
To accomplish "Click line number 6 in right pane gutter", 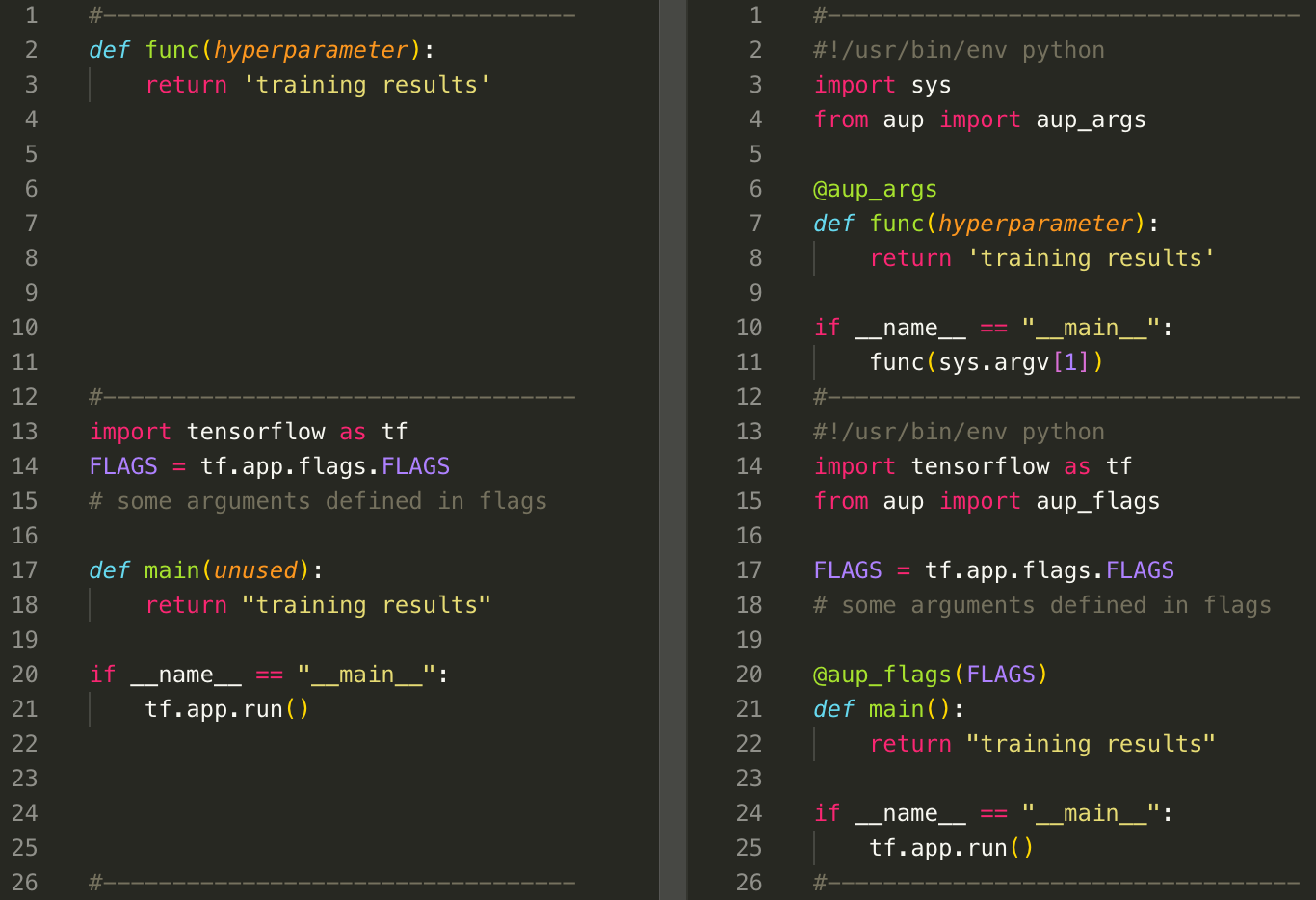I will 756,189.
